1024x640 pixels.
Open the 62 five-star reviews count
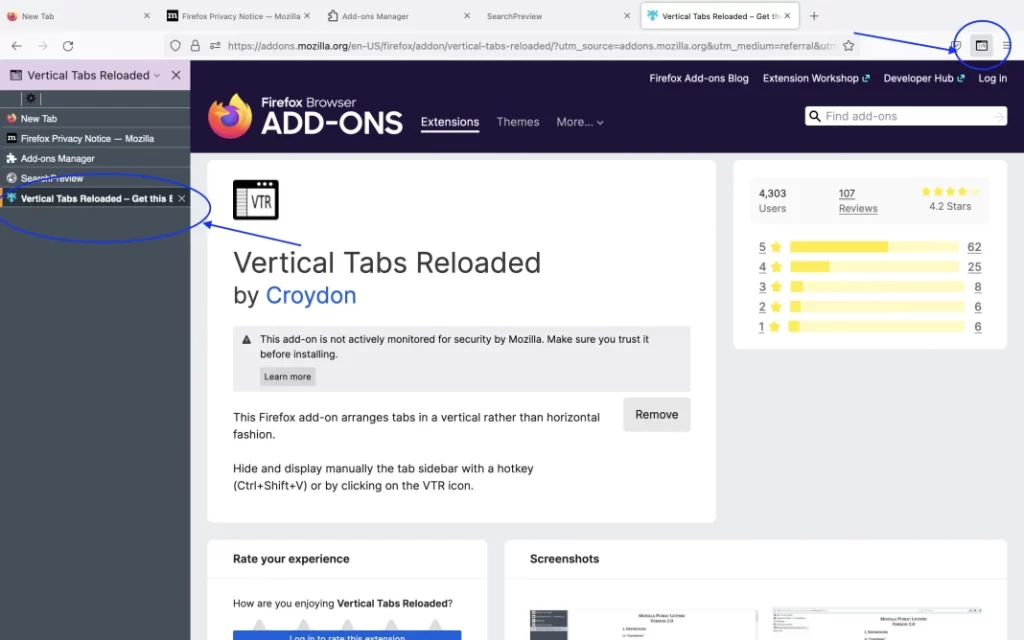pyautogui.click(x=974, y=247)
